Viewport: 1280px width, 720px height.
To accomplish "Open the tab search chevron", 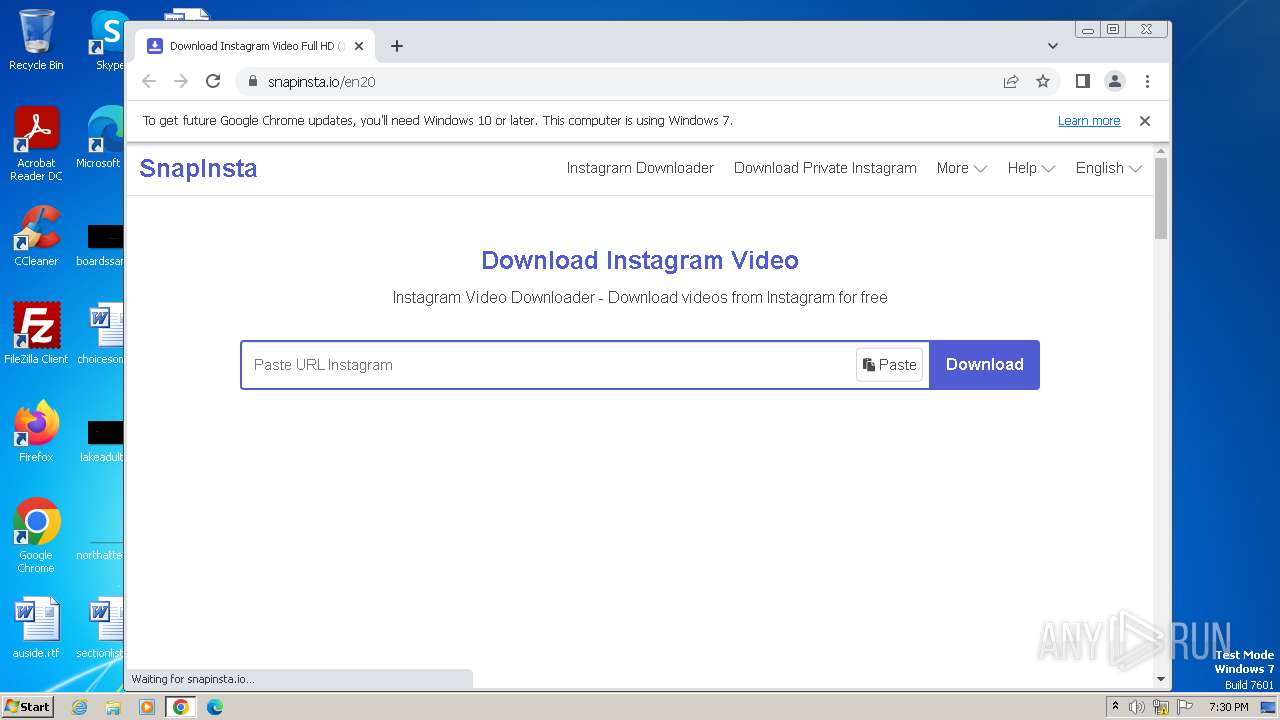I will 1053,46.
